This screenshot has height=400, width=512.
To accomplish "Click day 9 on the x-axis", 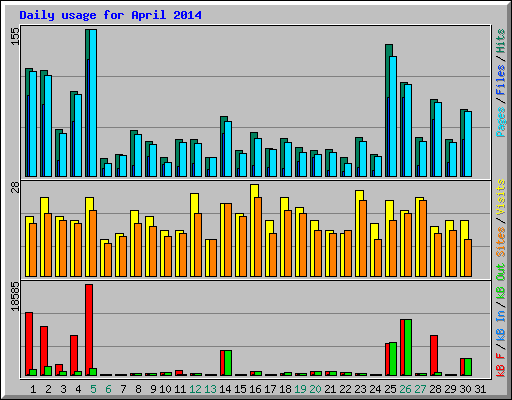I will coord(153,389).
